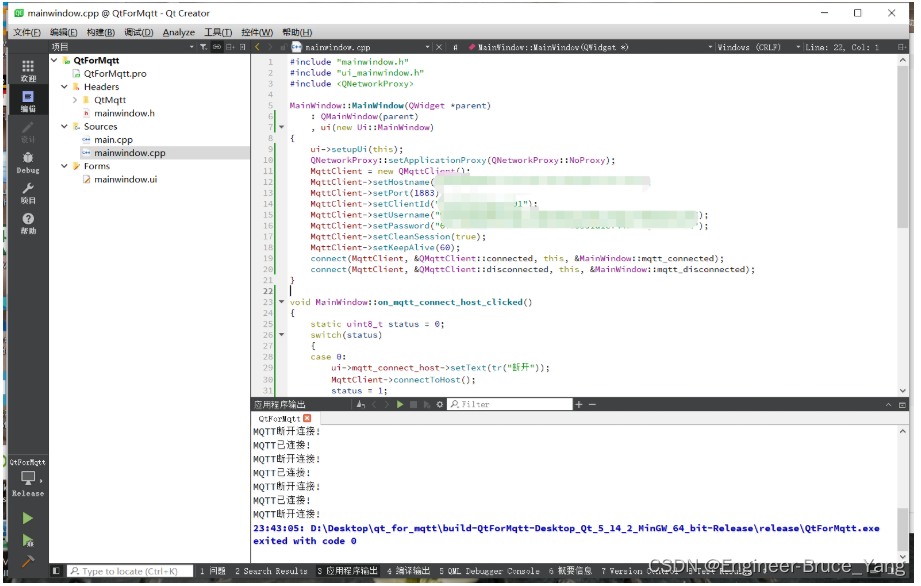Open the 构建(B) menu
This screenshot has height=586, width=921.
100,32
